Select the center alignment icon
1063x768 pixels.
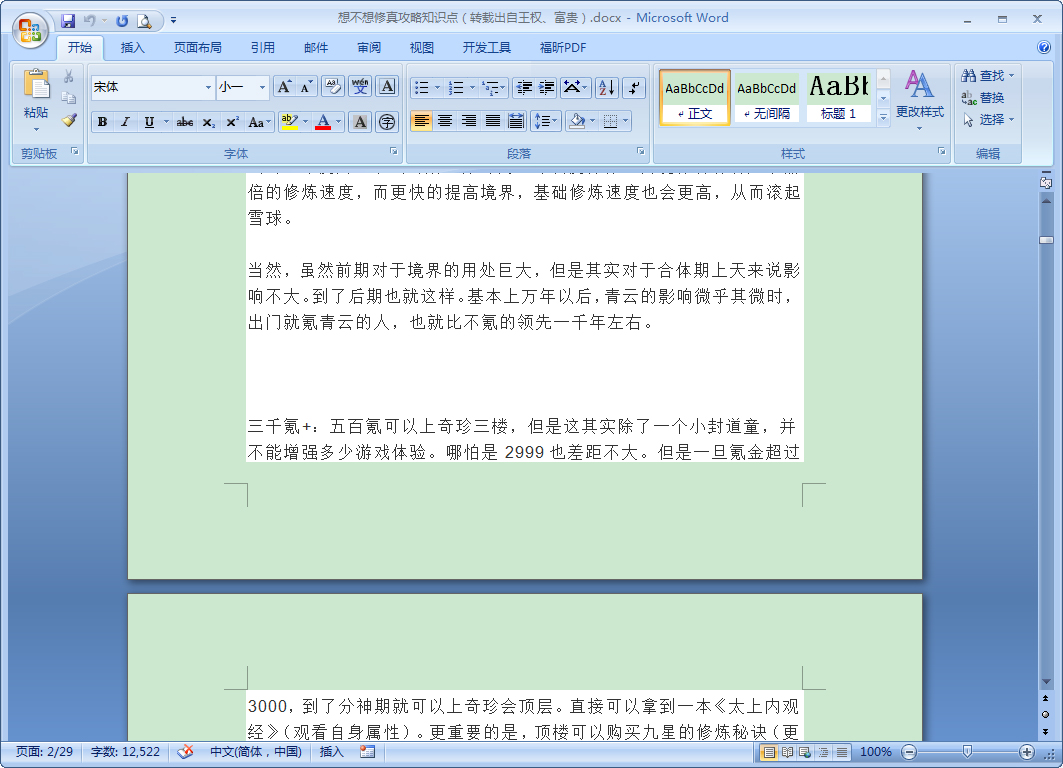coord(445,121)
